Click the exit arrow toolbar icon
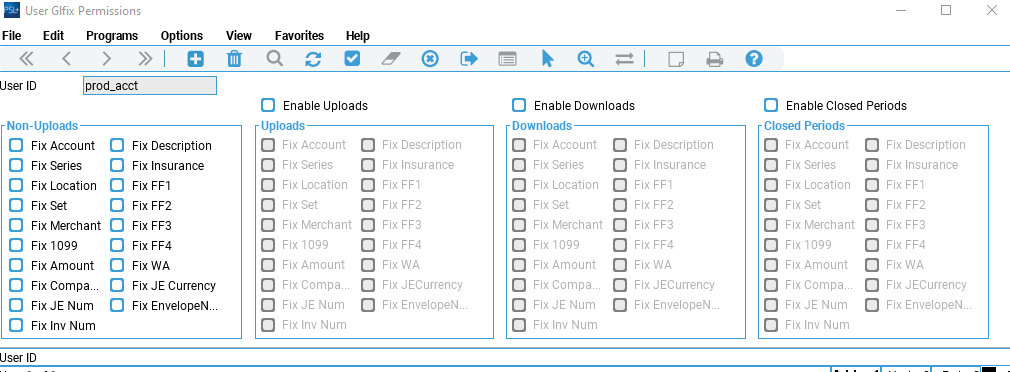 (469, 59)
